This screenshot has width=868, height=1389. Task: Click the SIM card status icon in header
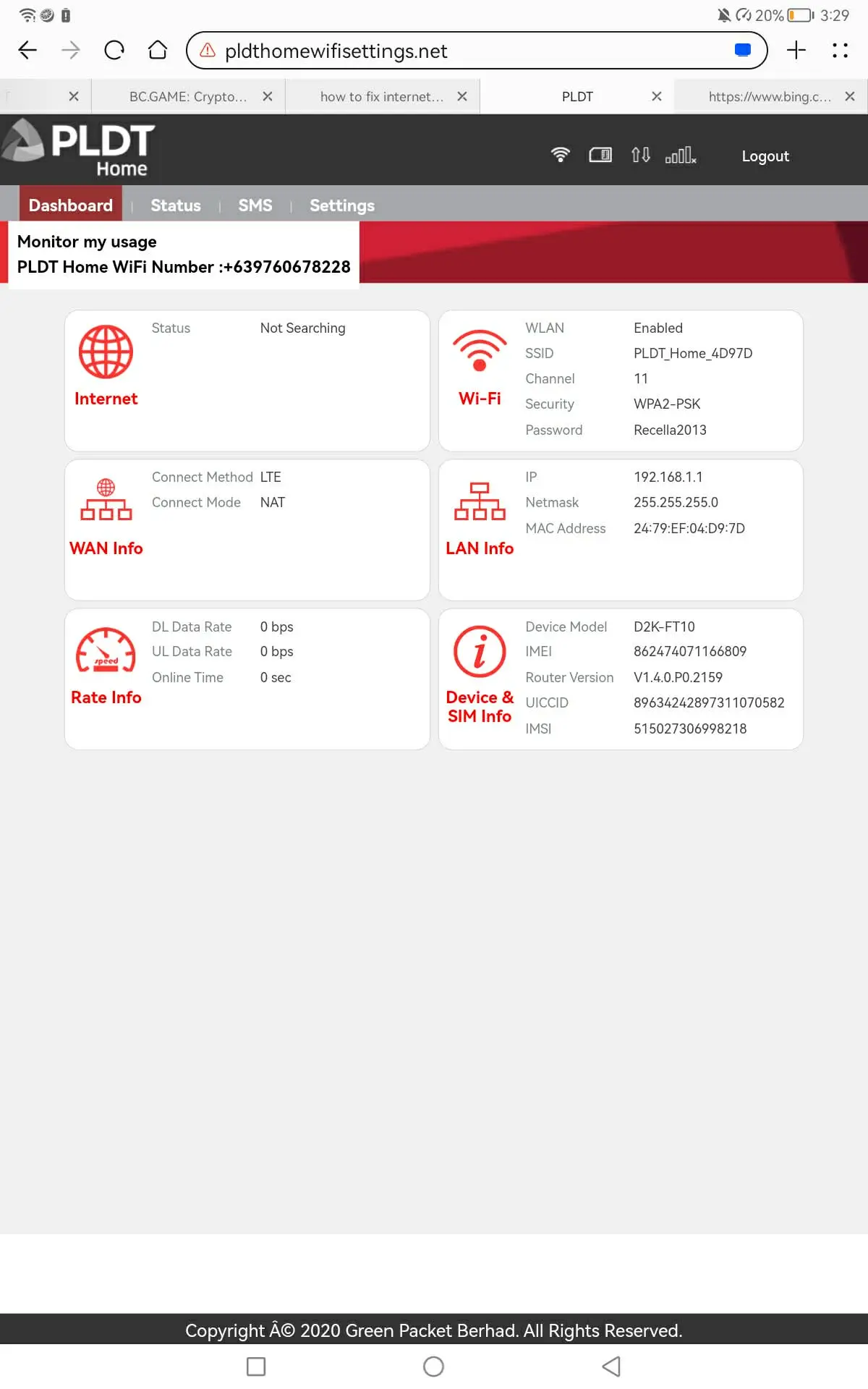pyautogui.click(x=600, y=155)
